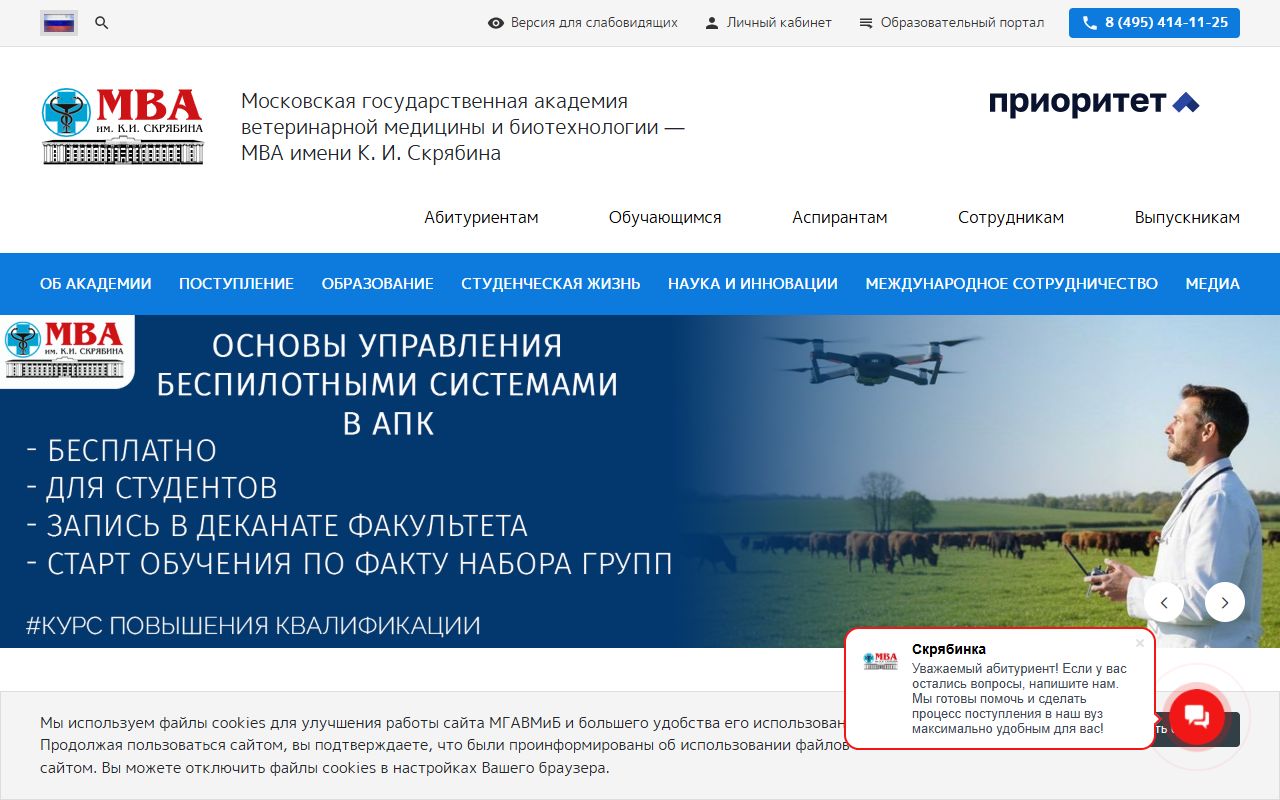Screen dimensions: 1280x800
Task: Click the Приоритет program logo
Action: point(1094,102)
